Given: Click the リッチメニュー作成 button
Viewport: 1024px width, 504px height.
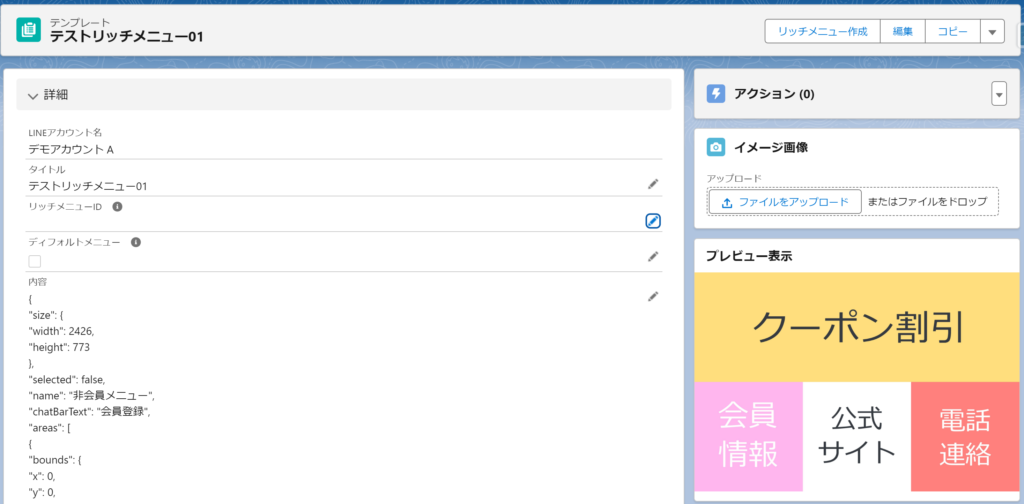Looking at the screenshot, I should (822, 32).
